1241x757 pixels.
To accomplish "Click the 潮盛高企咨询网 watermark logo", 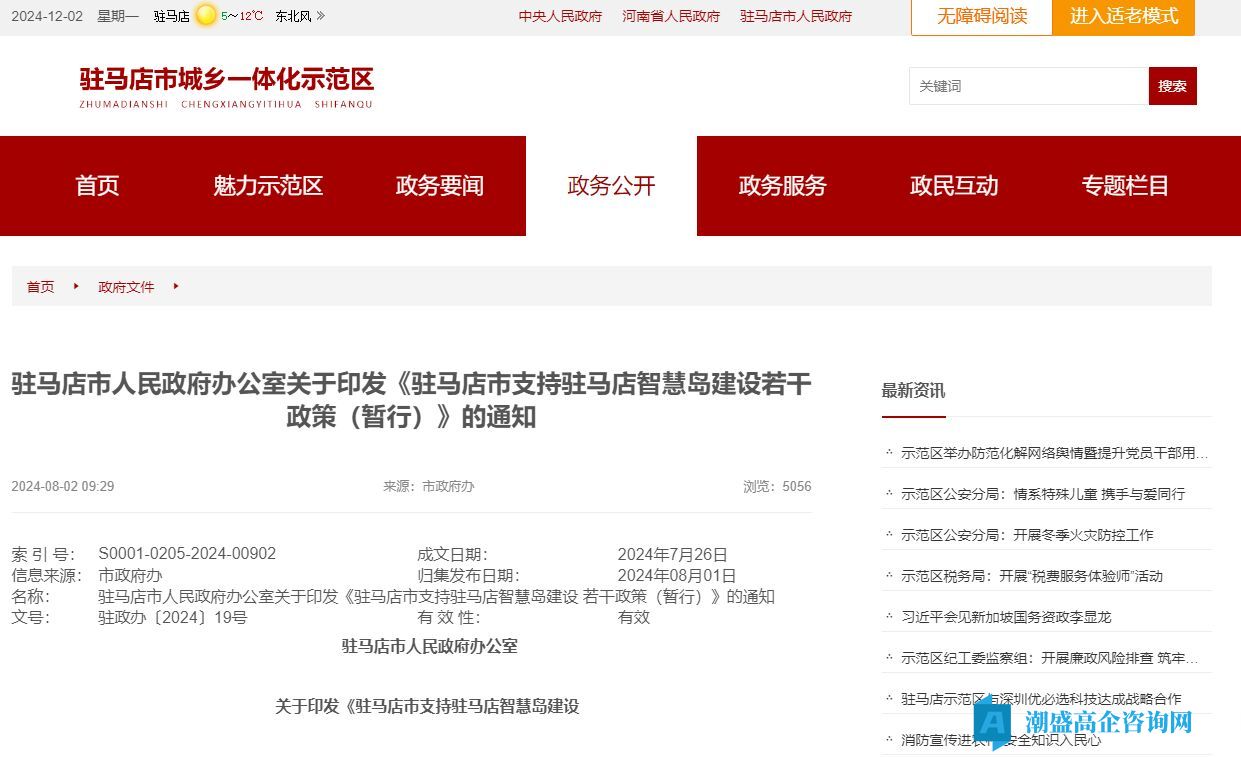I will [x=1085, y=722].
